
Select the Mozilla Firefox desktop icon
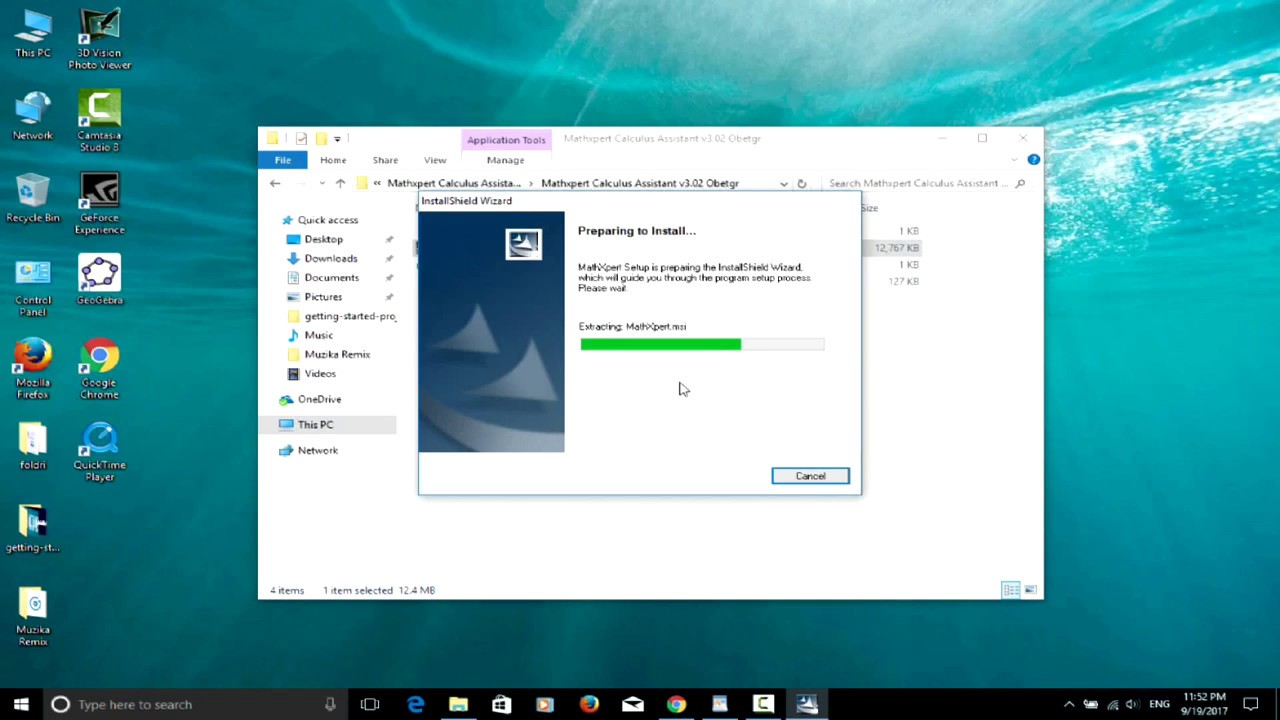(x=33, y=369)
